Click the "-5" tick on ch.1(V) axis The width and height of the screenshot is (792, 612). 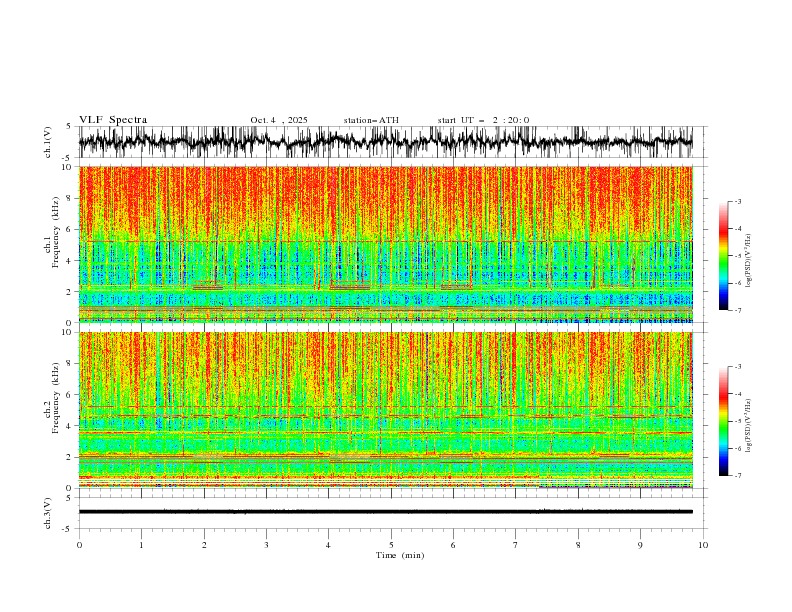point(67,158)
